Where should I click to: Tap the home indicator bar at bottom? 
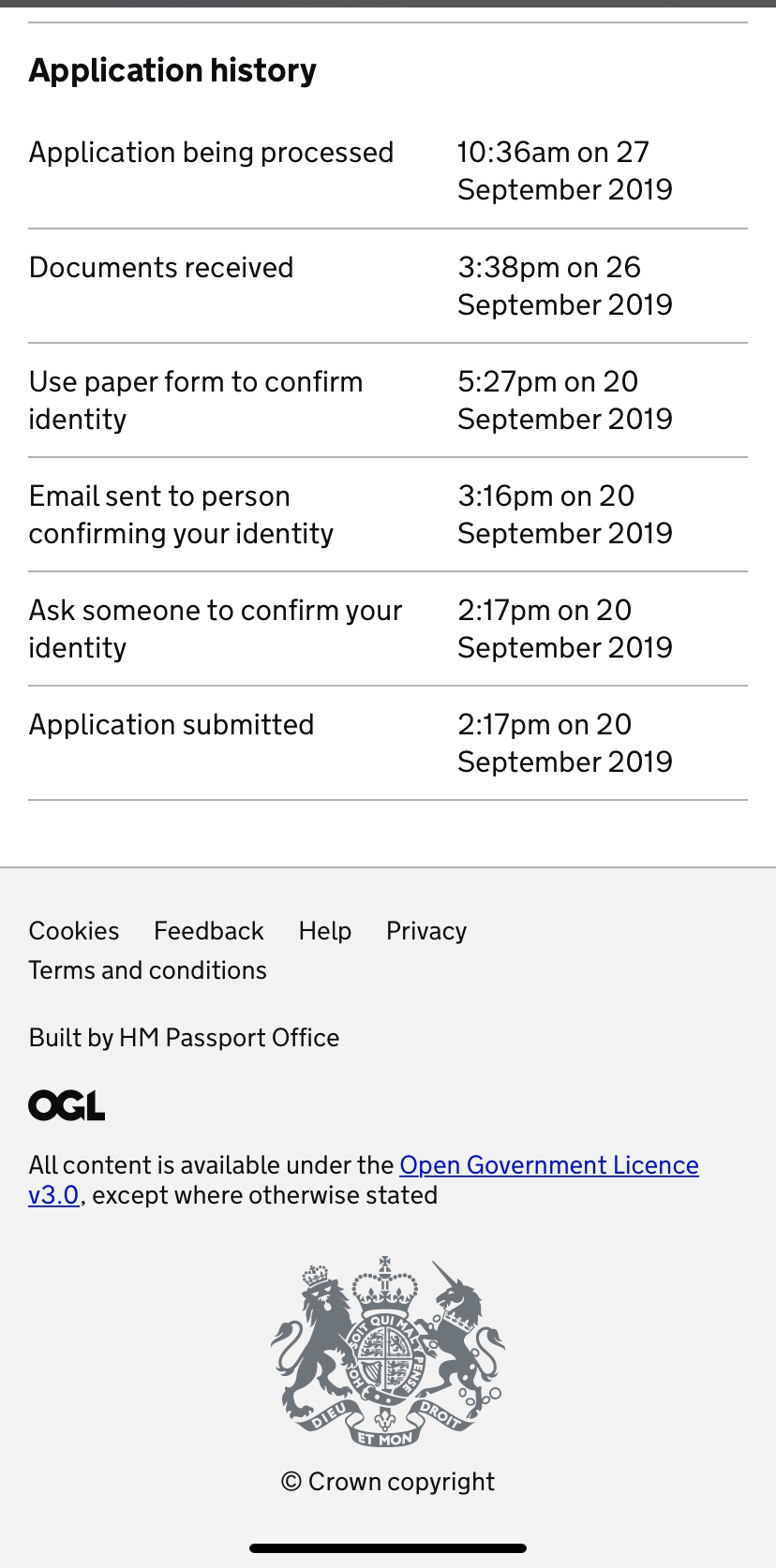pos(388,1548)
